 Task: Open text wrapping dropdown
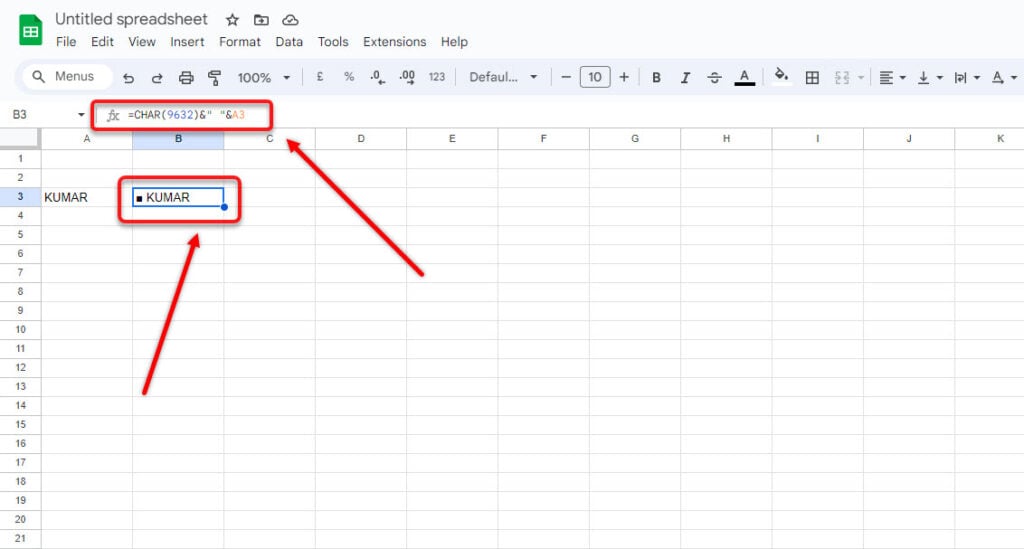(x=967, y=78)
